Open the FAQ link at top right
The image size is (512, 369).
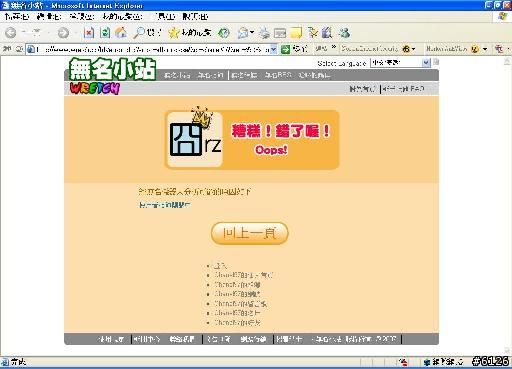(x=403, y=89)
